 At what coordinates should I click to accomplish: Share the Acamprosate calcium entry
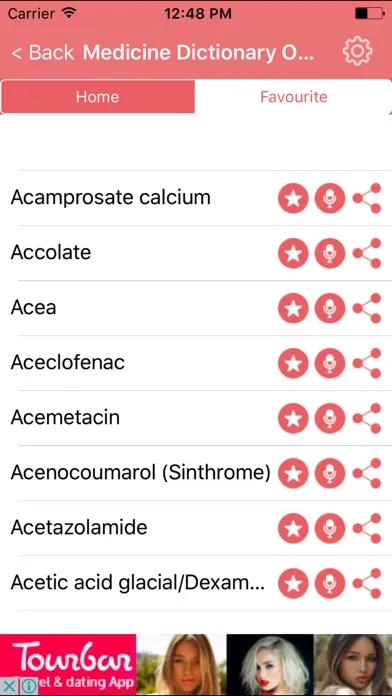coord(367,198)
